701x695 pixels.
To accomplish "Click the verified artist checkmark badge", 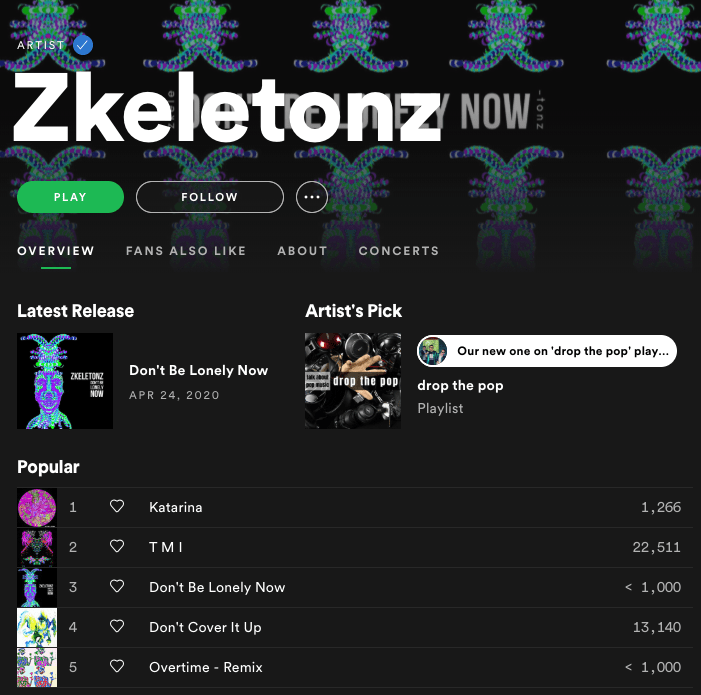I will (83, 45).
